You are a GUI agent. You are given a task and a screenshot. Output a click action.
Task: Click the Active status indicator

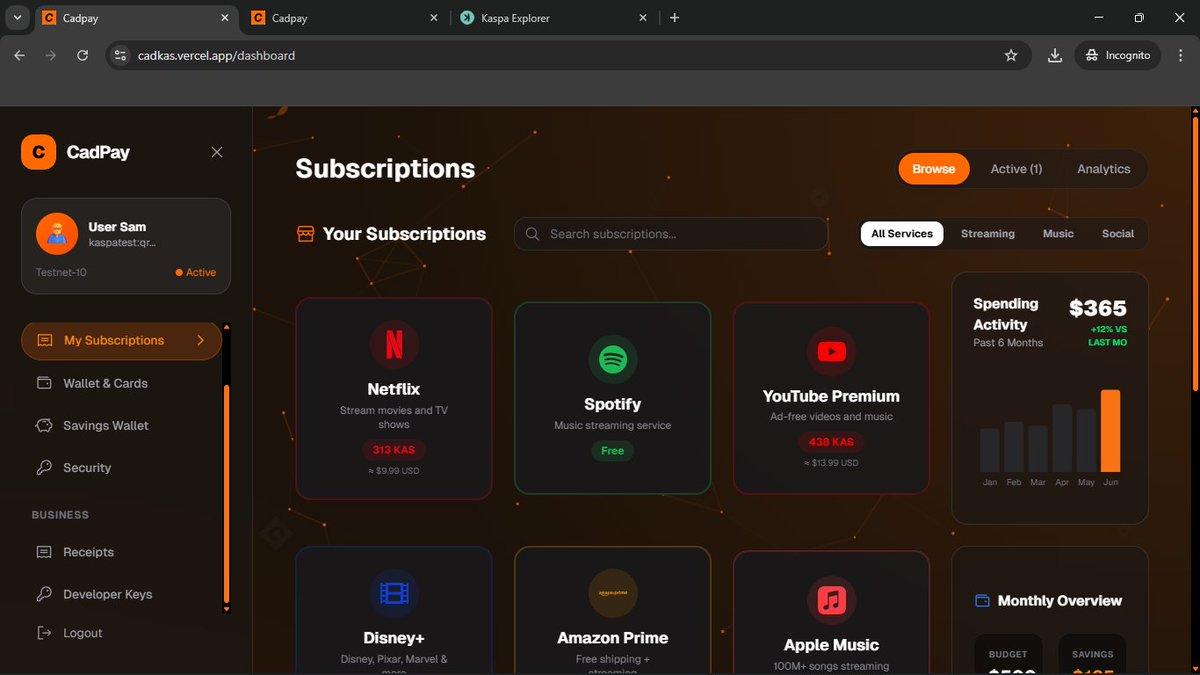pos(196,272)
